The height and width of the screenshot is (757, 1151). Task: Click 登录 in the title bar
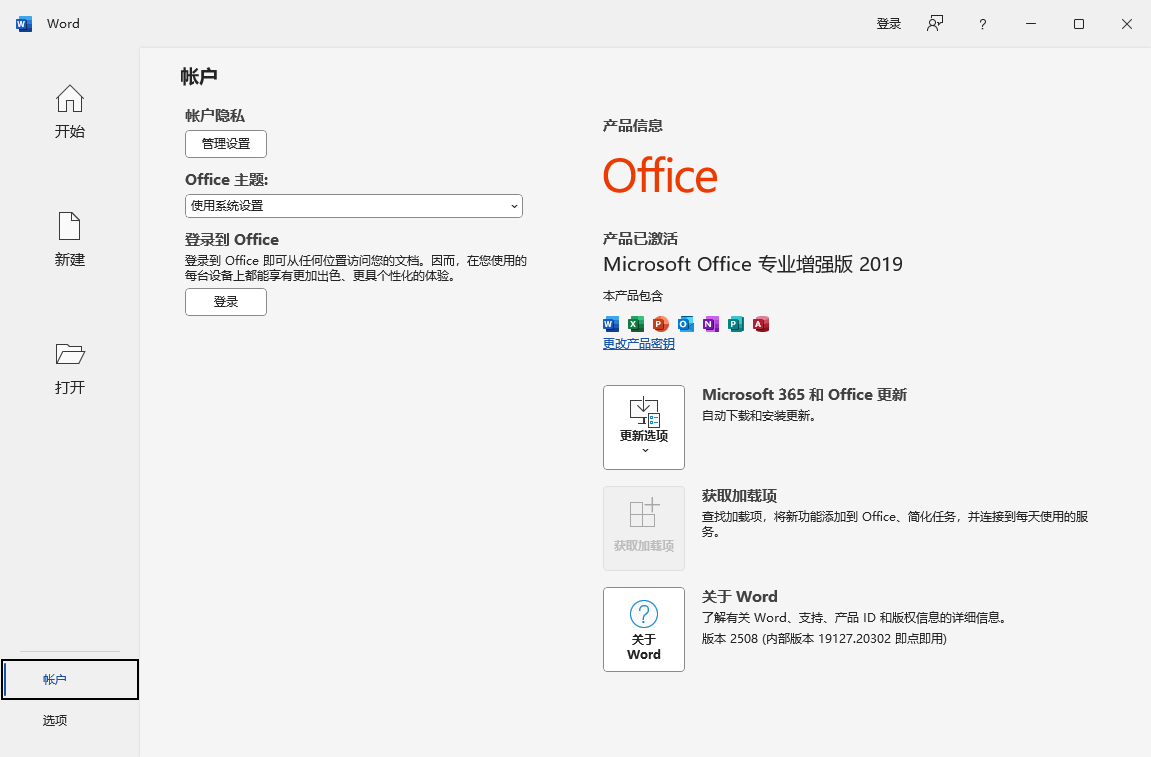coord(888,23)
